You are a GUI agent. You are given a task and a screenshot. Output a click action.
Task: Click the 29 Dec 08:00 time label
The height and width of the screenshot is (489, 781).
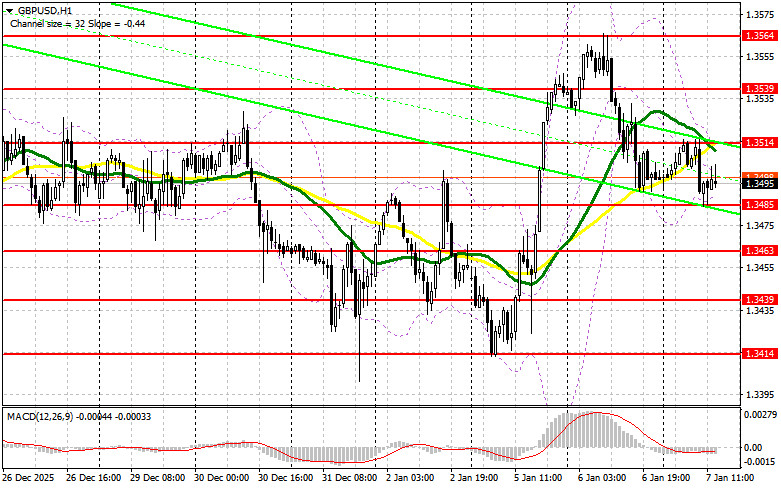tap(157, 478)
